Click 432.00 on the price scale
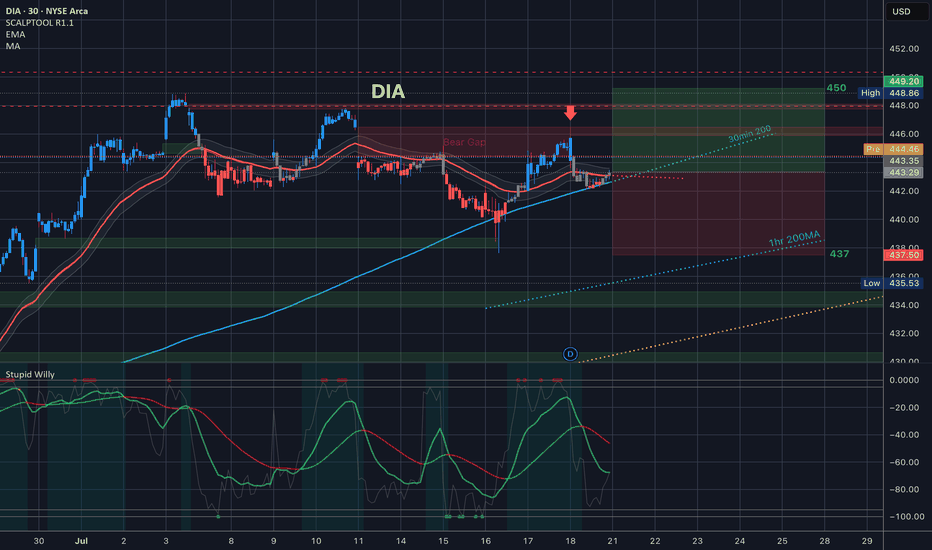Image resolution: width=932 pixels, height=550 pixels. click(904, 334)
